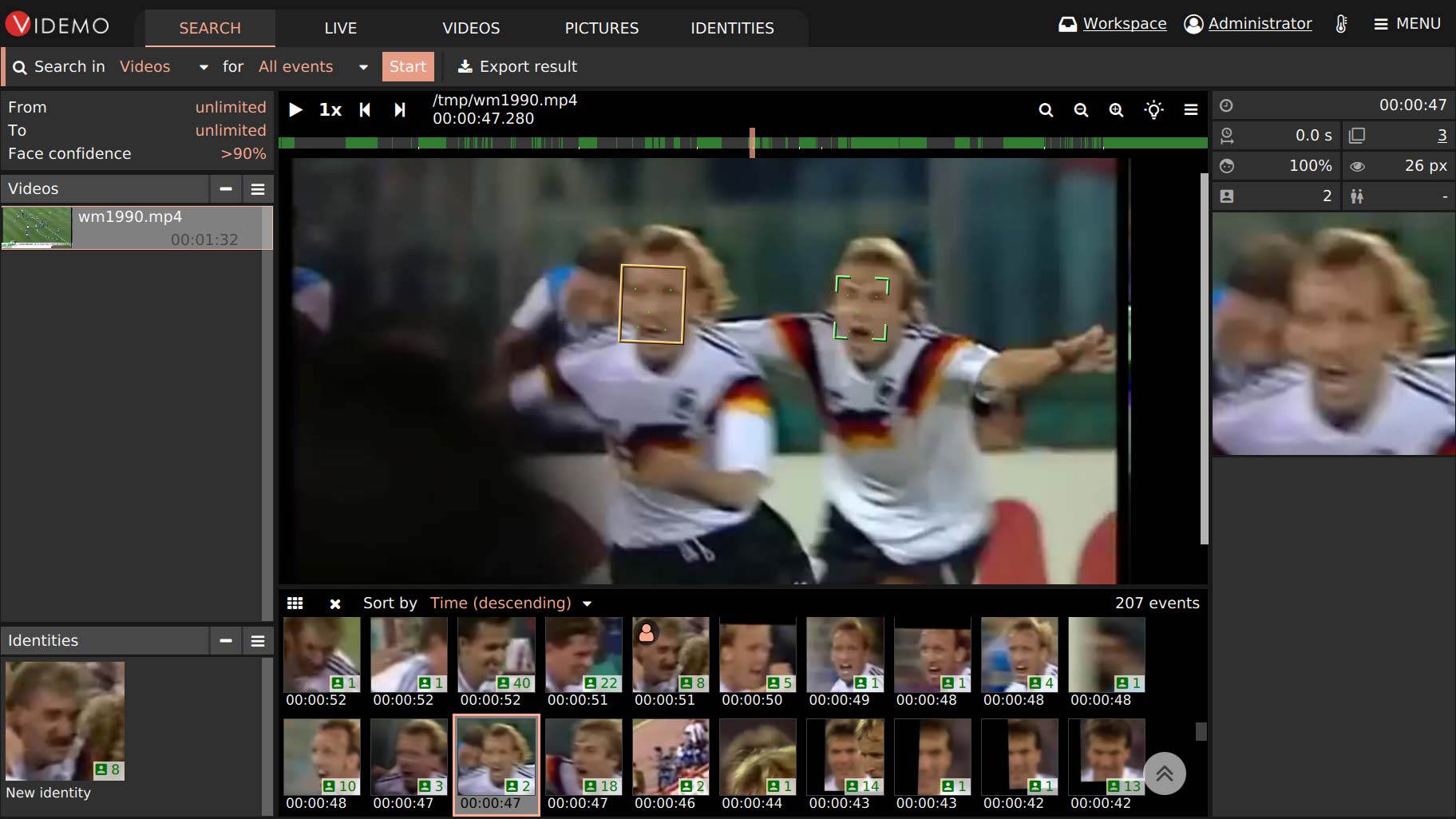Click the timeline playhead marker
The height and width of the screenshot is (819, 1456).
coord(752,143)
